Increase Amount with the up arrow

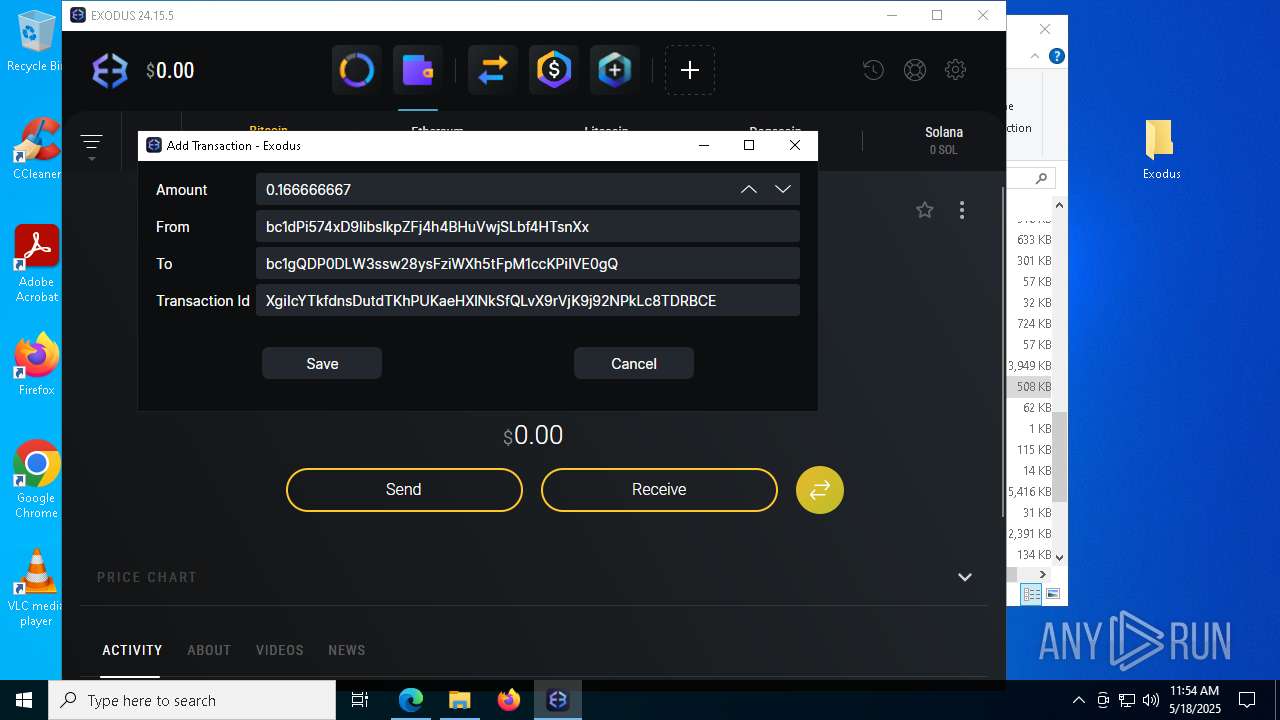coord(749,190)
